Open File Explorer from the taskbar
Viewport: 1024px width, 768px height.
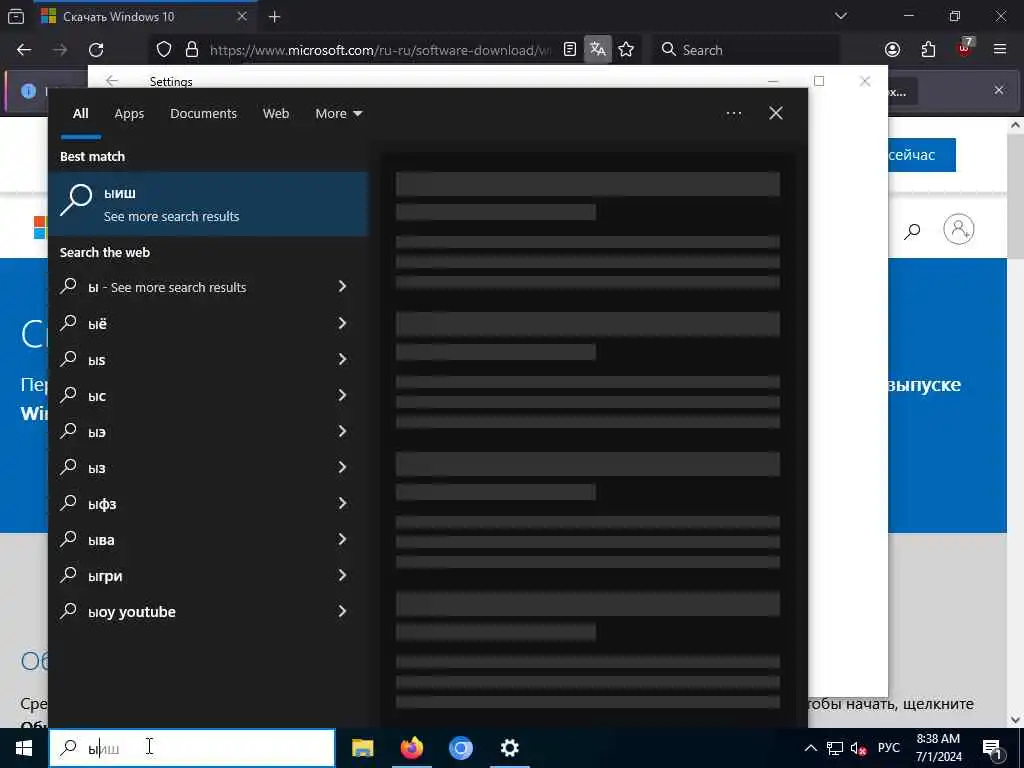tap(362, 748)
